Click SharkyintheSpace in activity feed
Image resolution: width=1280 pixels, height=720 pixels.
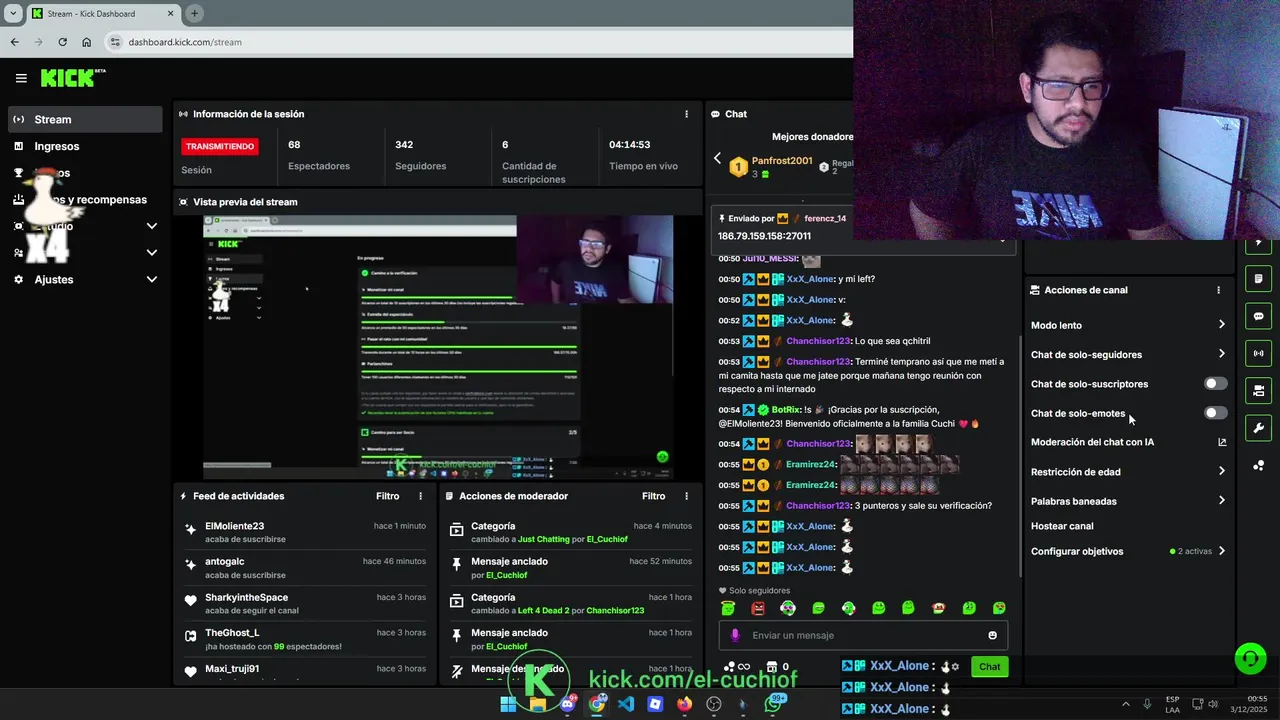click(x=246, y=598)
